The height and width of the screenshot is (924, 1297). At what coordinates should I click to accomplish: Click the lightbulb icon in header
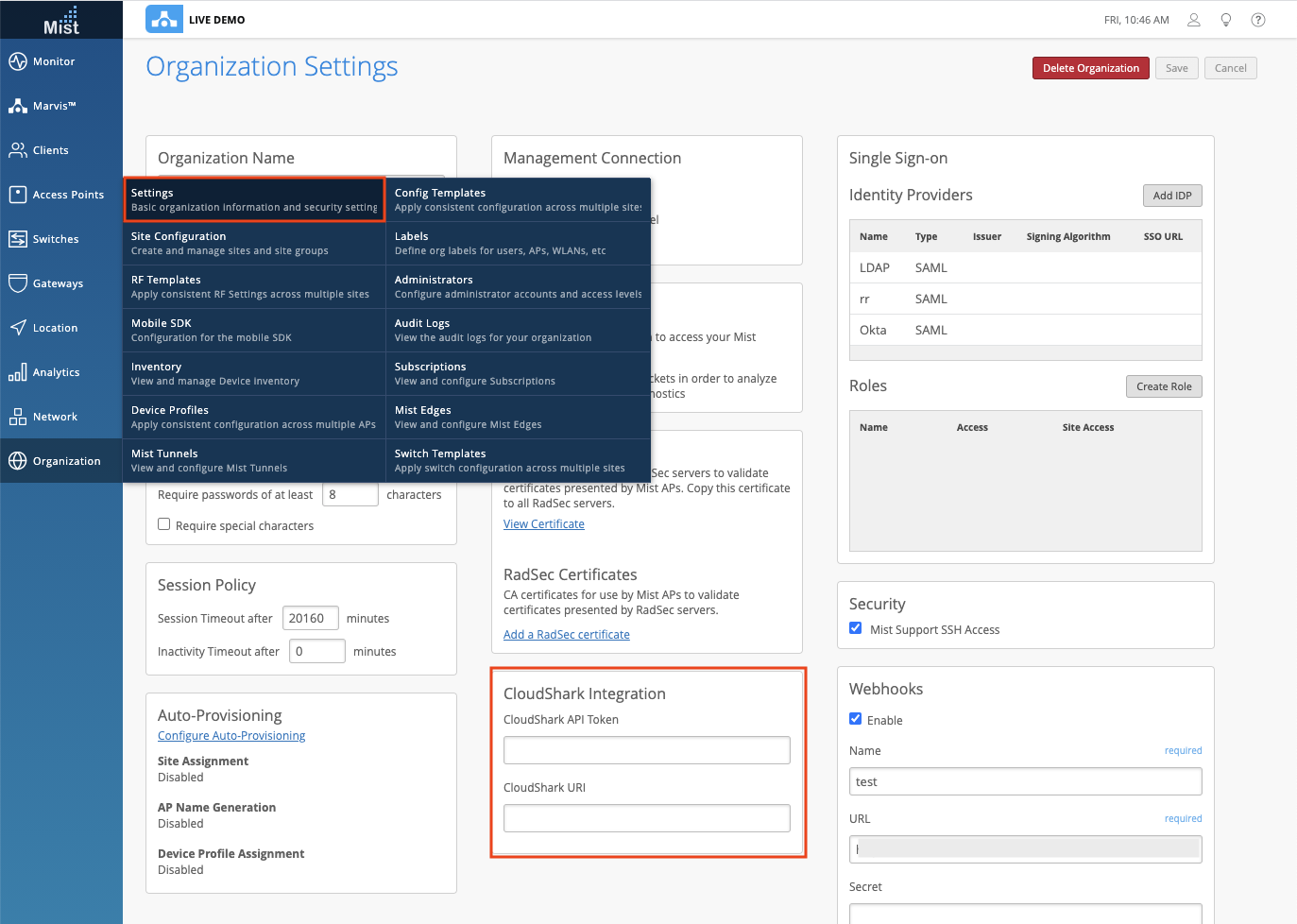point(1226,20)
